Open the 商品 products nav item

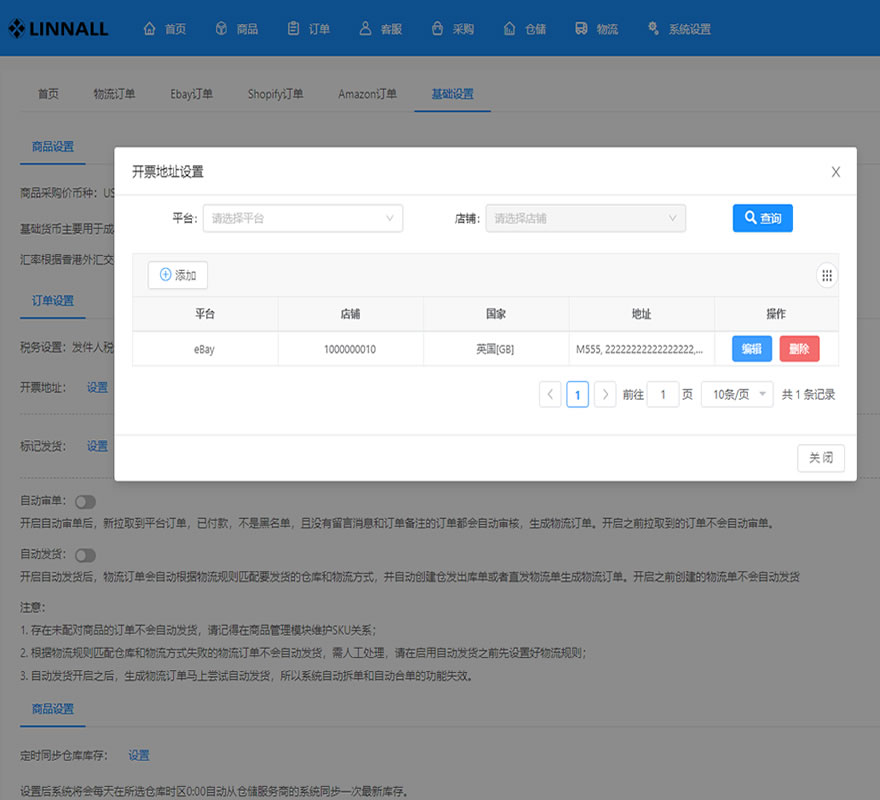[x=236, y=29]
